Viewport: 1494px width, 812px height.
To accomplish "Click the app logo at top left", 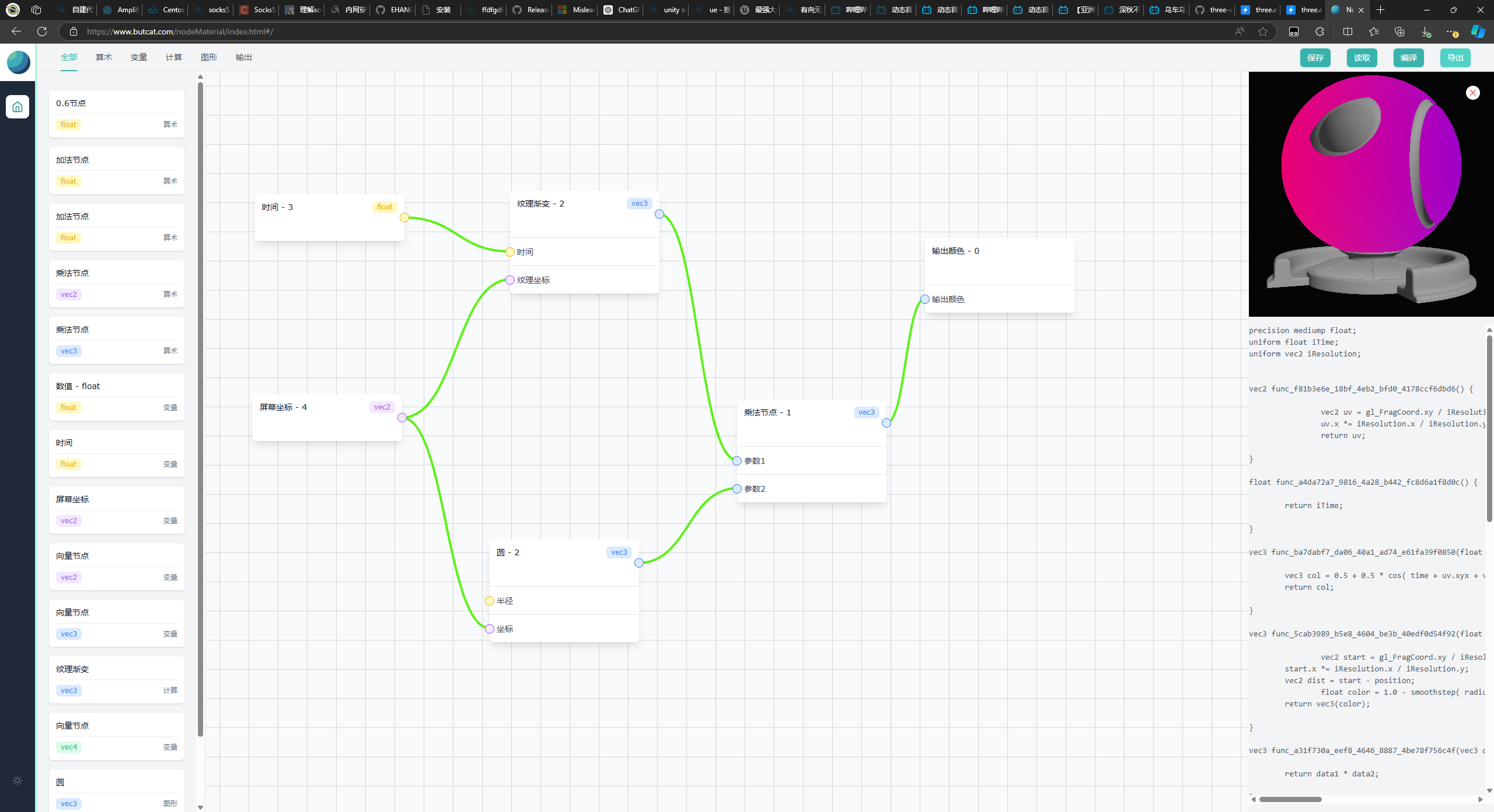I will (x=18, y=62).
